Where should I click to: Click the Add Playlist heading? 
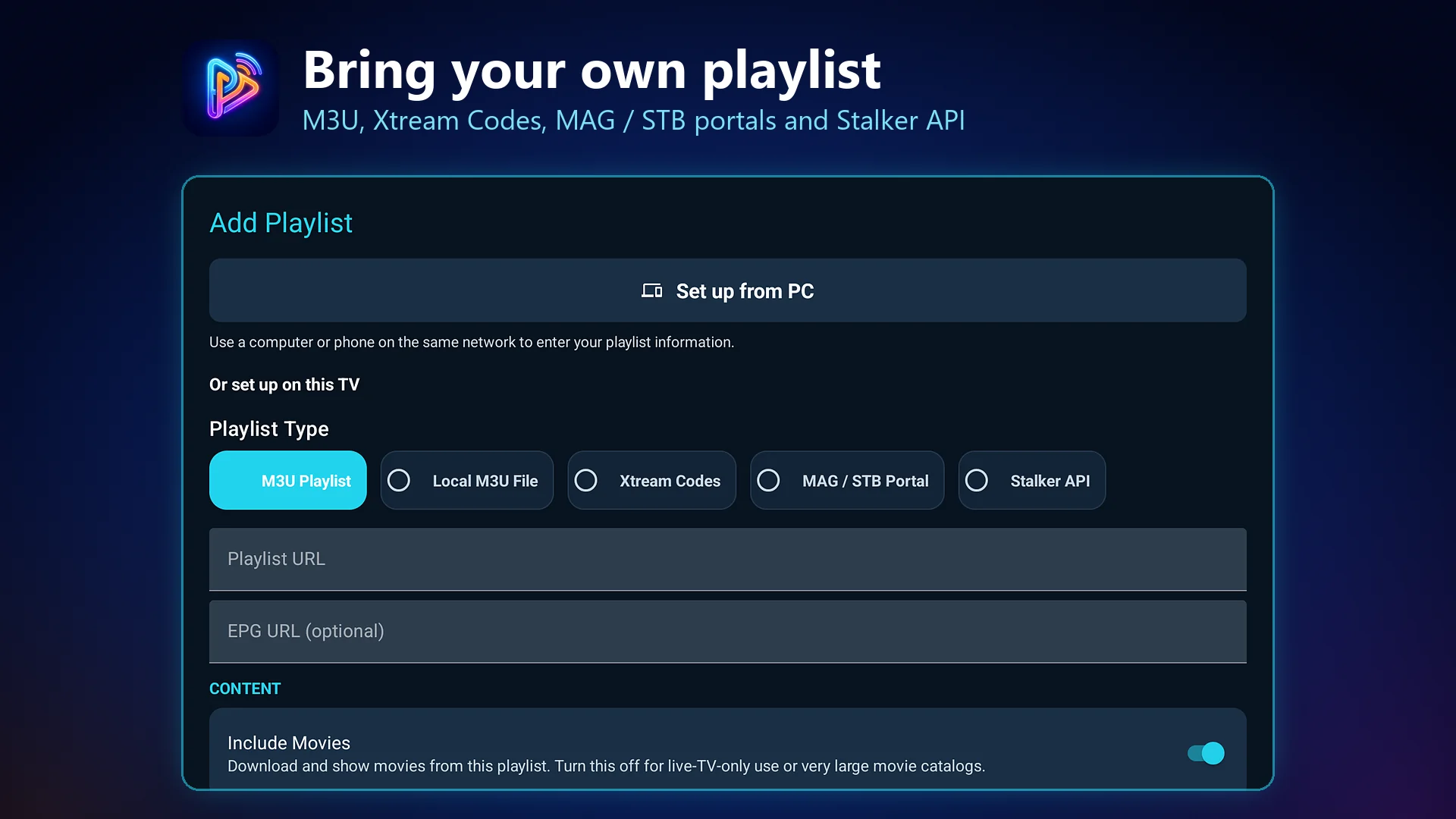click(281, 223)
